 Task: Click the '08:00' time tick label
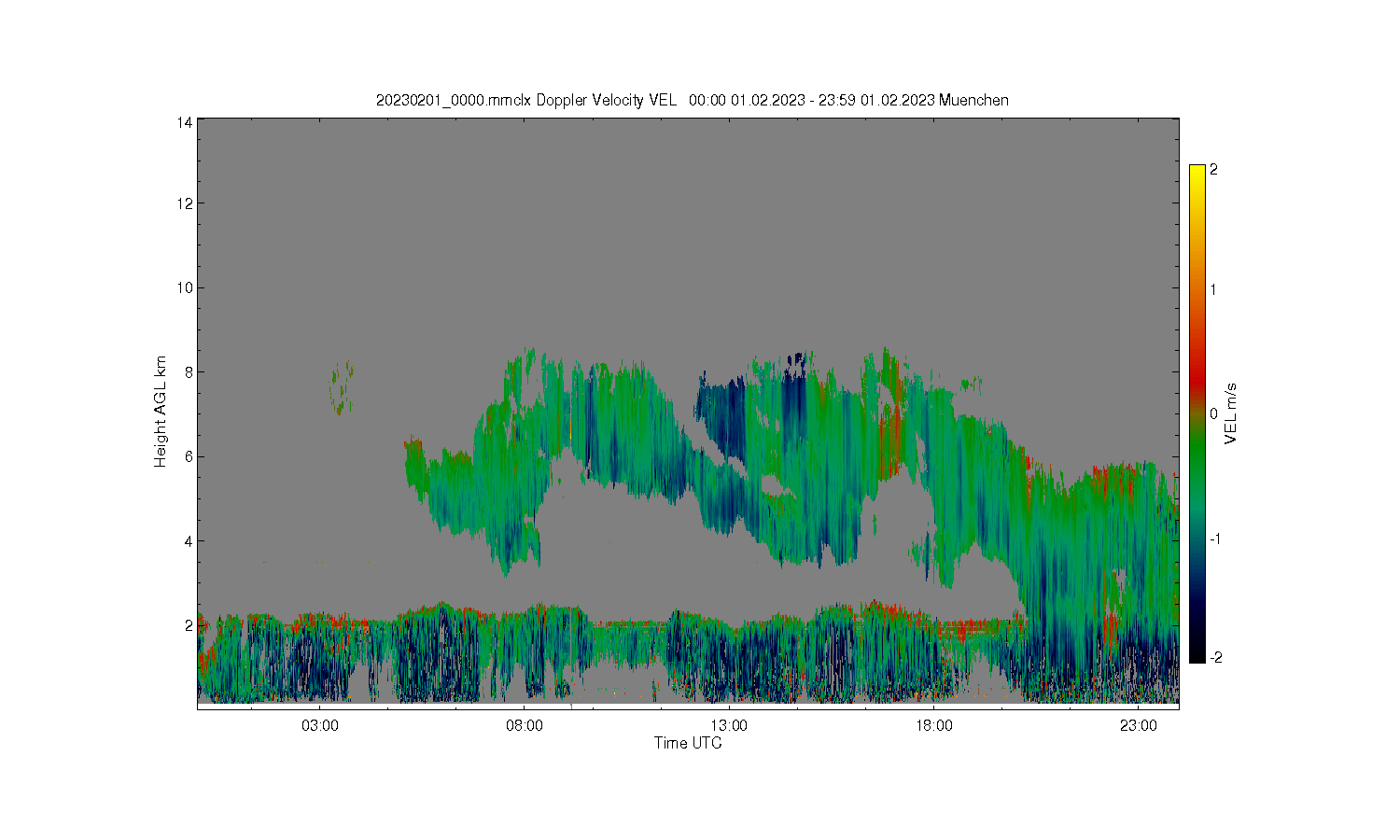pyautogui.click(x=525, y=726)
